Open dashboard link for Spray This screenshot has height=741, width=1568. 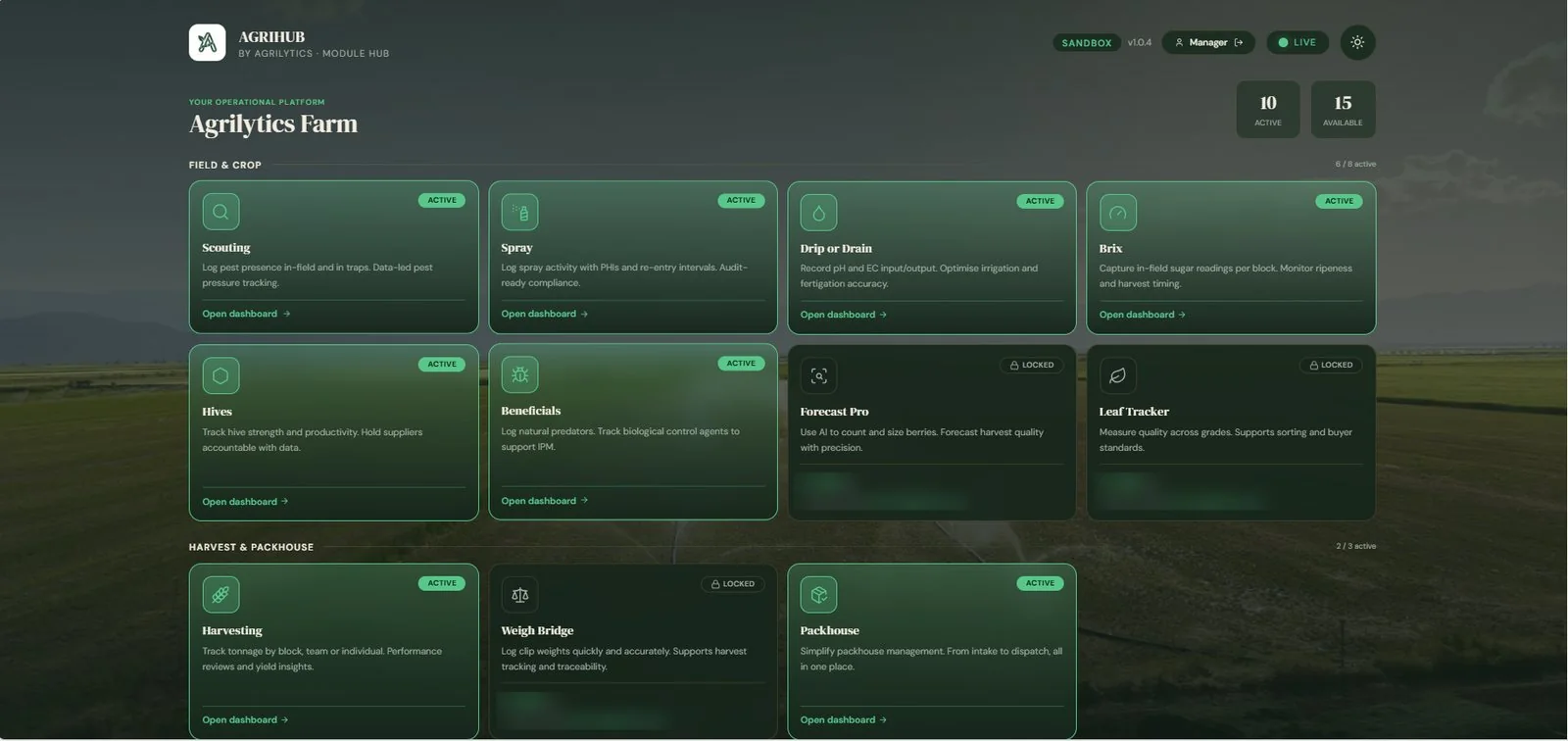pos(545,314)
